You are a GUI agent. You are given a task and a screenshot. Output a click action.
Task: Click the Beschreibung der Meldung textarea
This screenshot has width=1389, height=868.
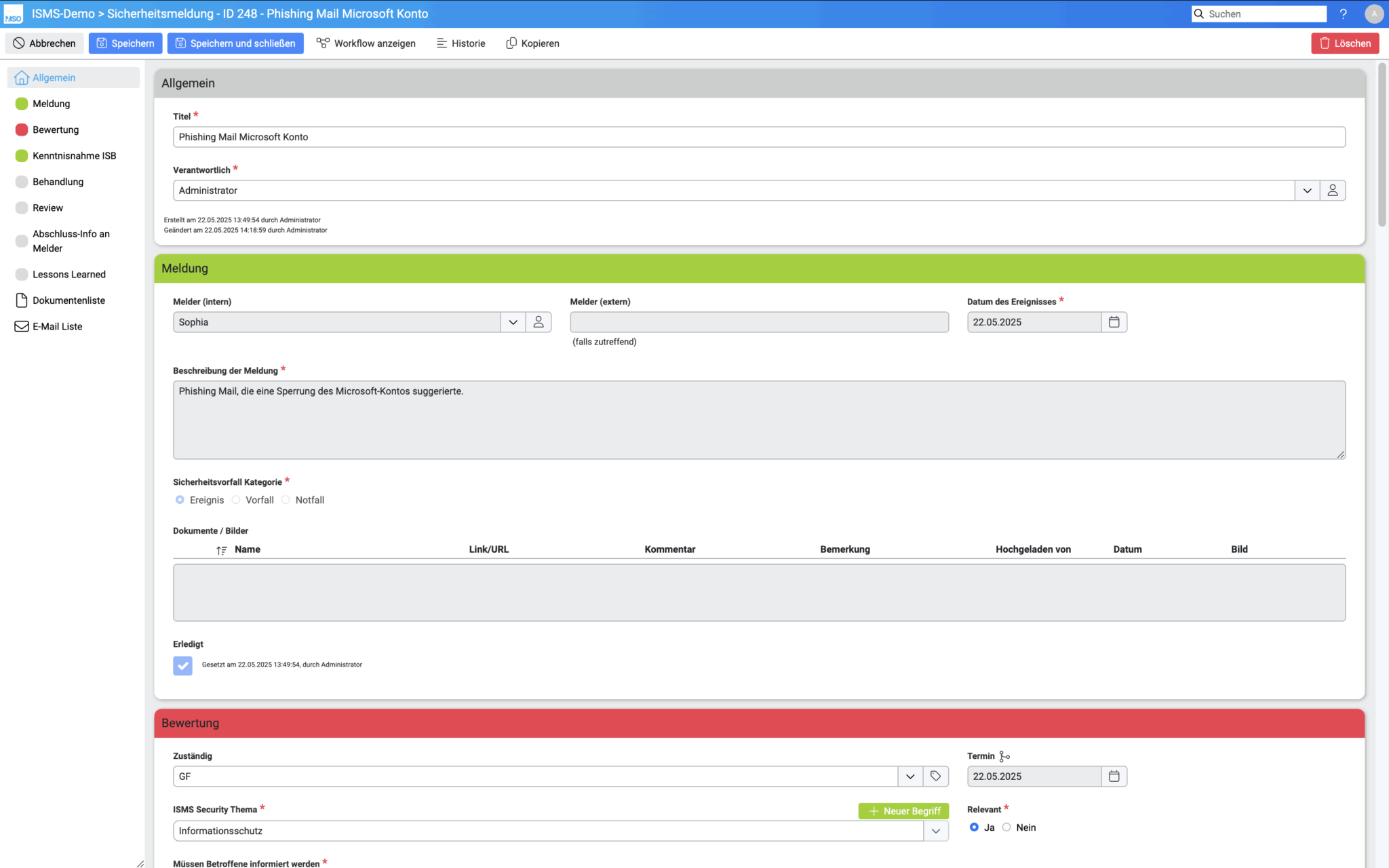coord(759,420)
